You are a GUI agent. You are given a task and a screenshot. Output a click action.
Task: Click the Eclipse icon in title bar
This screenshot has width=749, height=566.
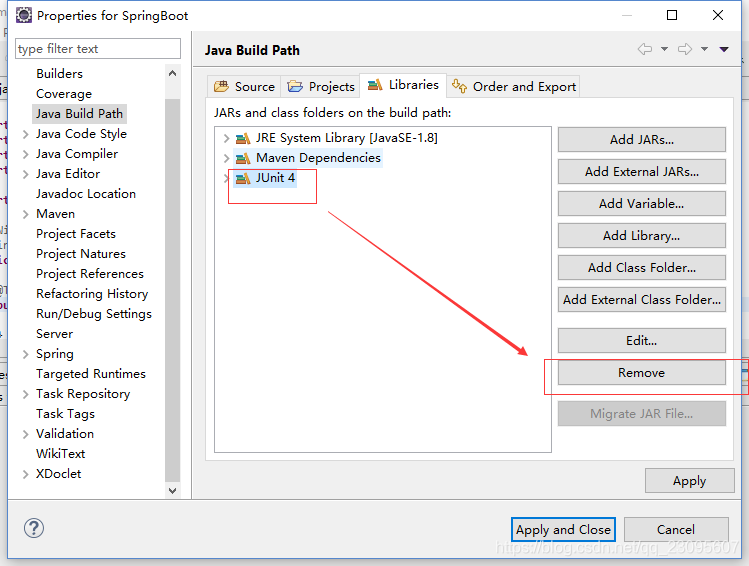[x=23, y=15]
